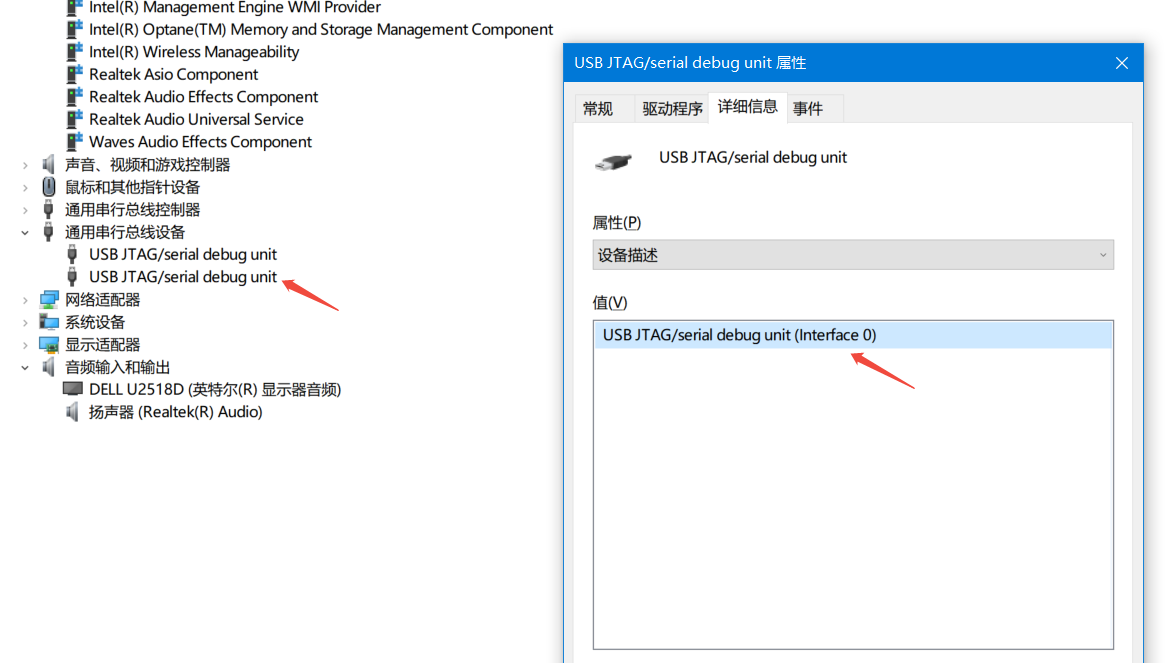Click the DELL U2518D monitor audio icon
This screenshot has width=1169, height=663.
pyautogui.click(x=73, y=390)
